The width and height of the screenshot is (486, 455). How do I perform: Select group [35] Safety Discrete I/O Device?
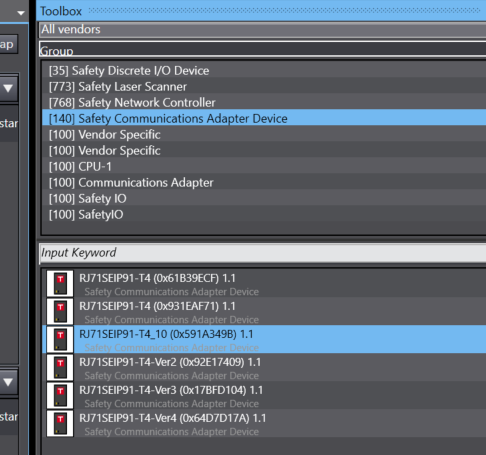(x=264, y=70)
